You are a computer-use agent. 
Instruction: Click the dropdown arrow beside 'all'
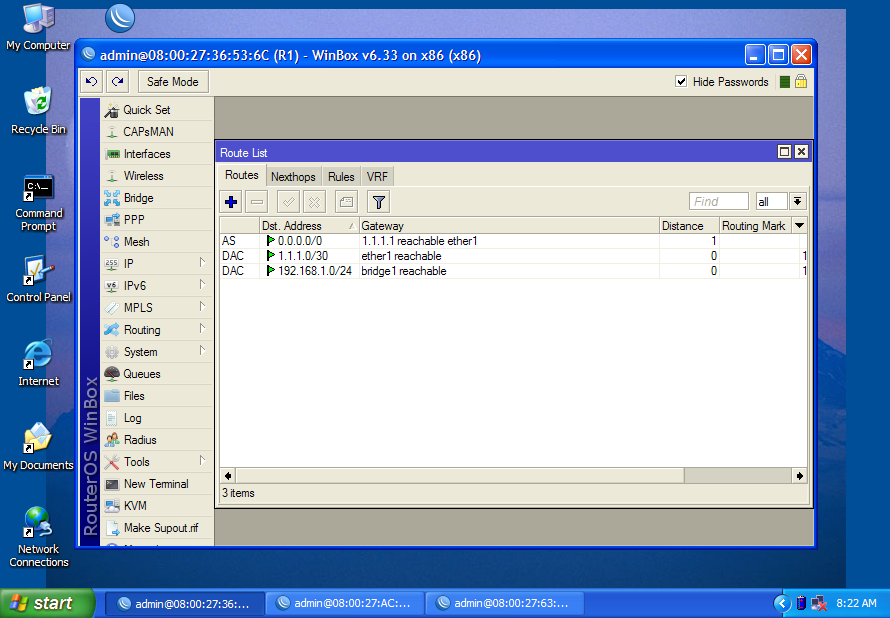pyautogui.click(x=797, y=201)
